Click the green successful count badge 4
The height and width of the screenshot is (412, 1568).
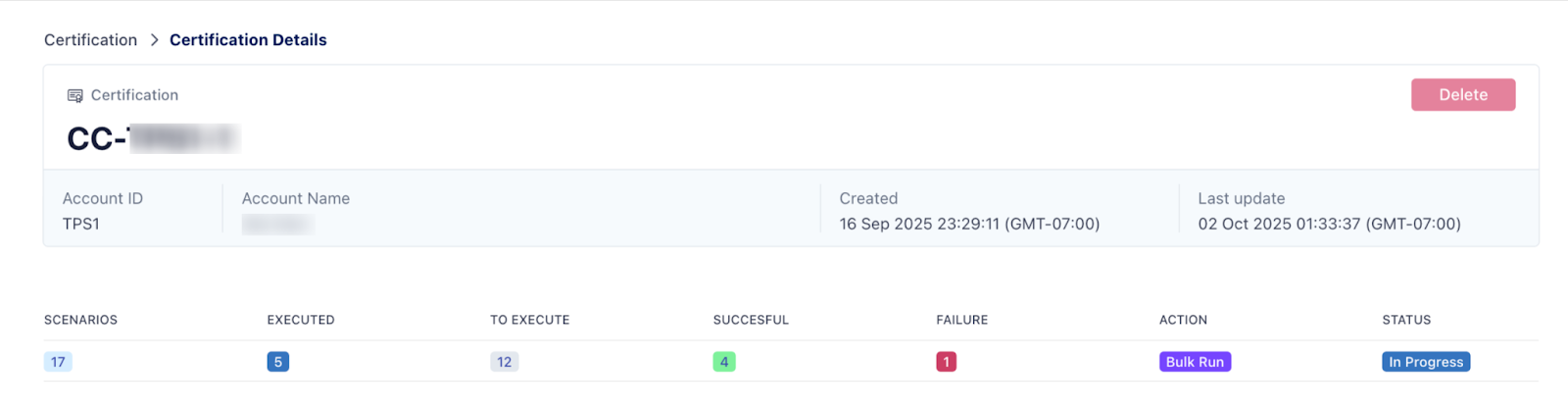coord(724,362)
